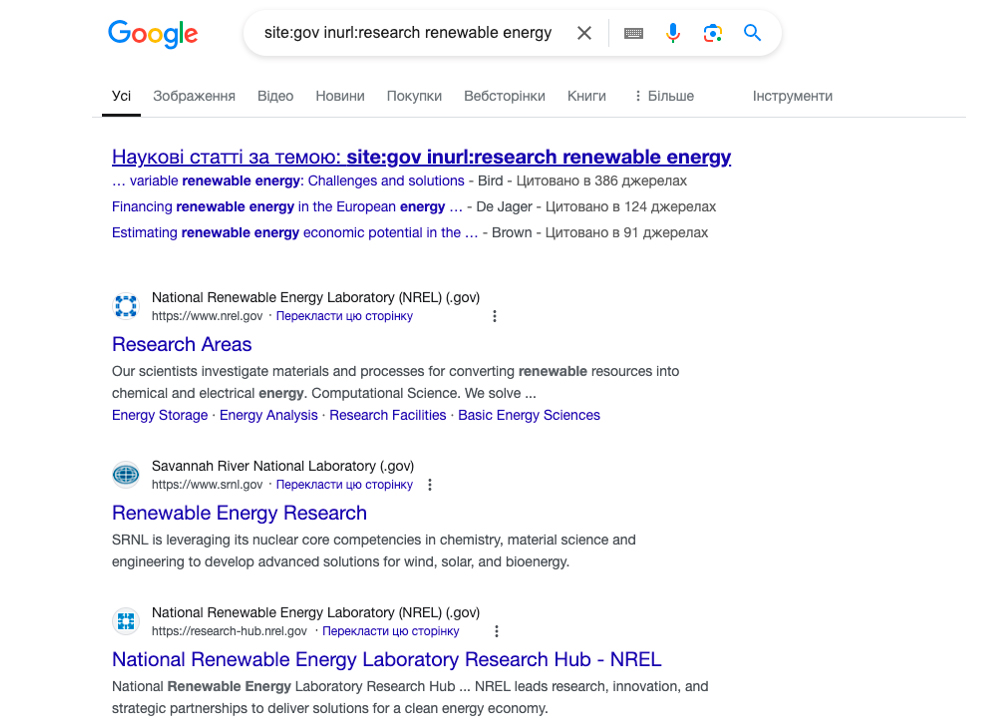Switch to the Покупки tab
This screenshot has width=1003, height=728.
point(414,96)
